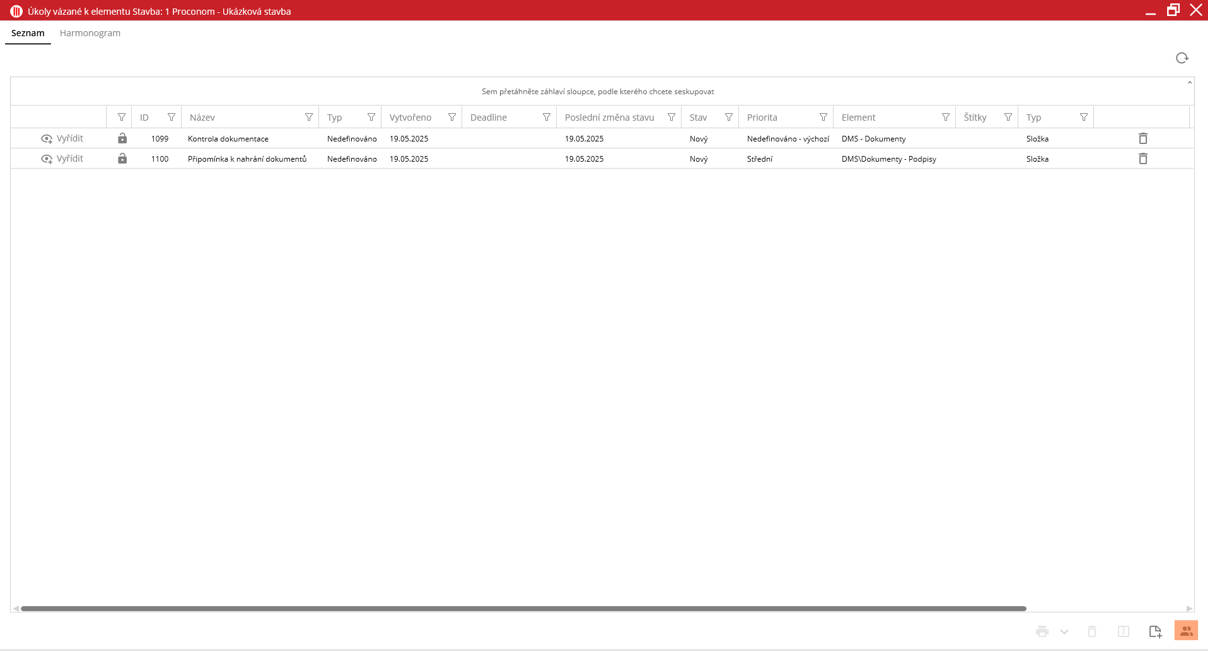This screenshot has width=1208, height=651.
Task: Delete task 1099 using its trash icon
Action: (1143, 139)
